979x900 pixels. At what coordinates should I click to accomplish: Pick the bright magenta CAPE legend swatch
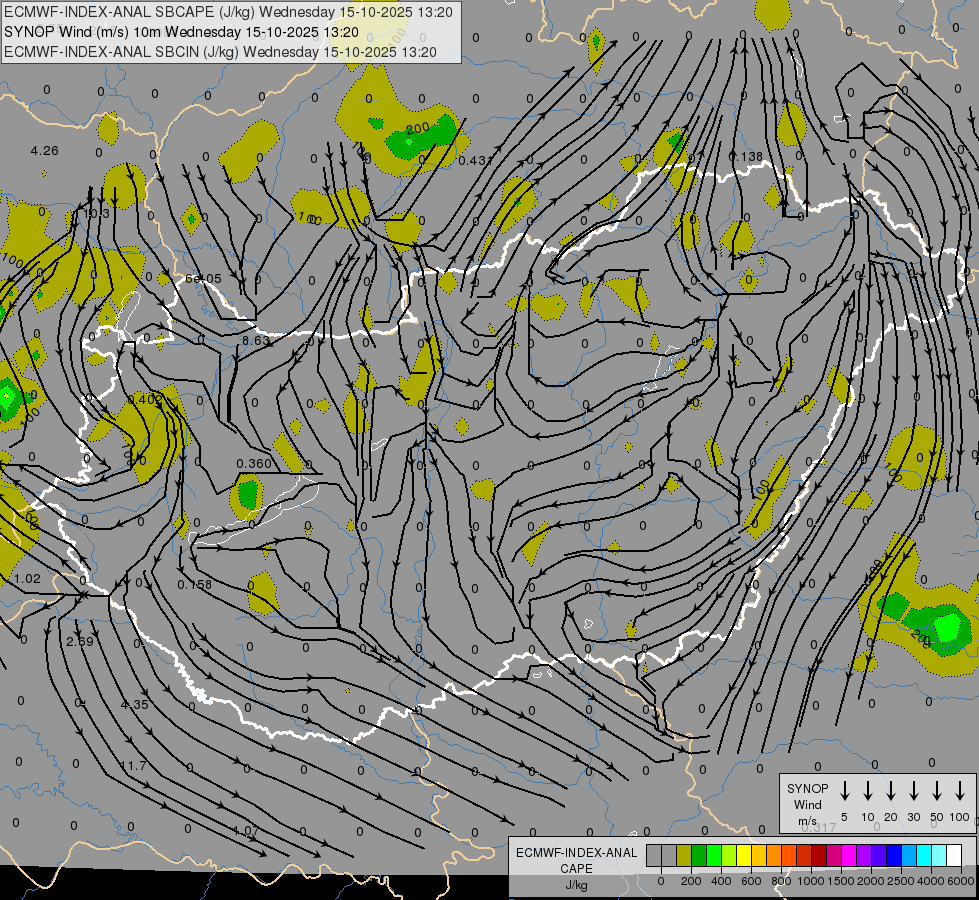tap(850, 855)
